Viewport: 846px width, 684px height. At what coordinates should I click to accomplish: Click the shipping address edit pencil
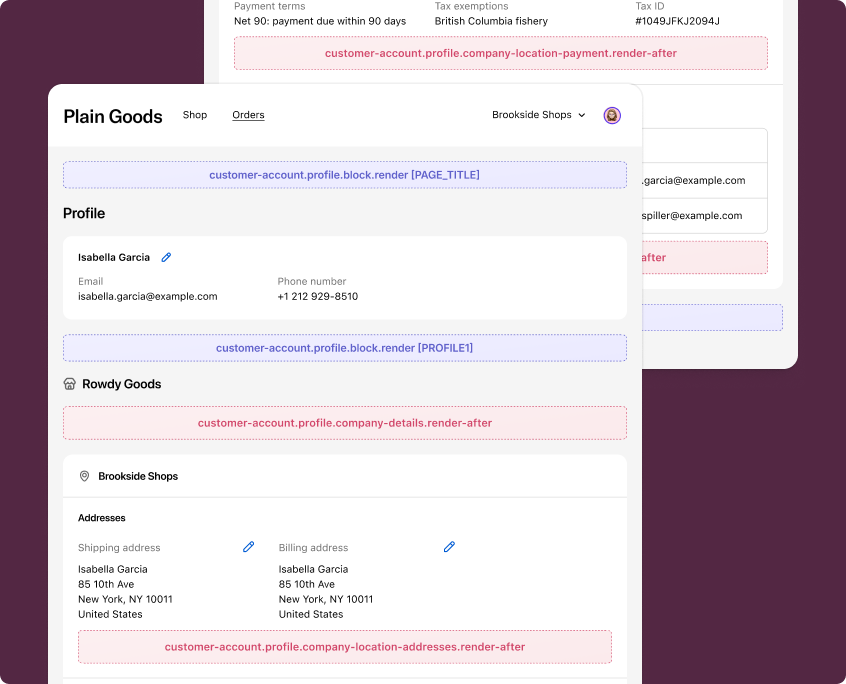point(248,547)
